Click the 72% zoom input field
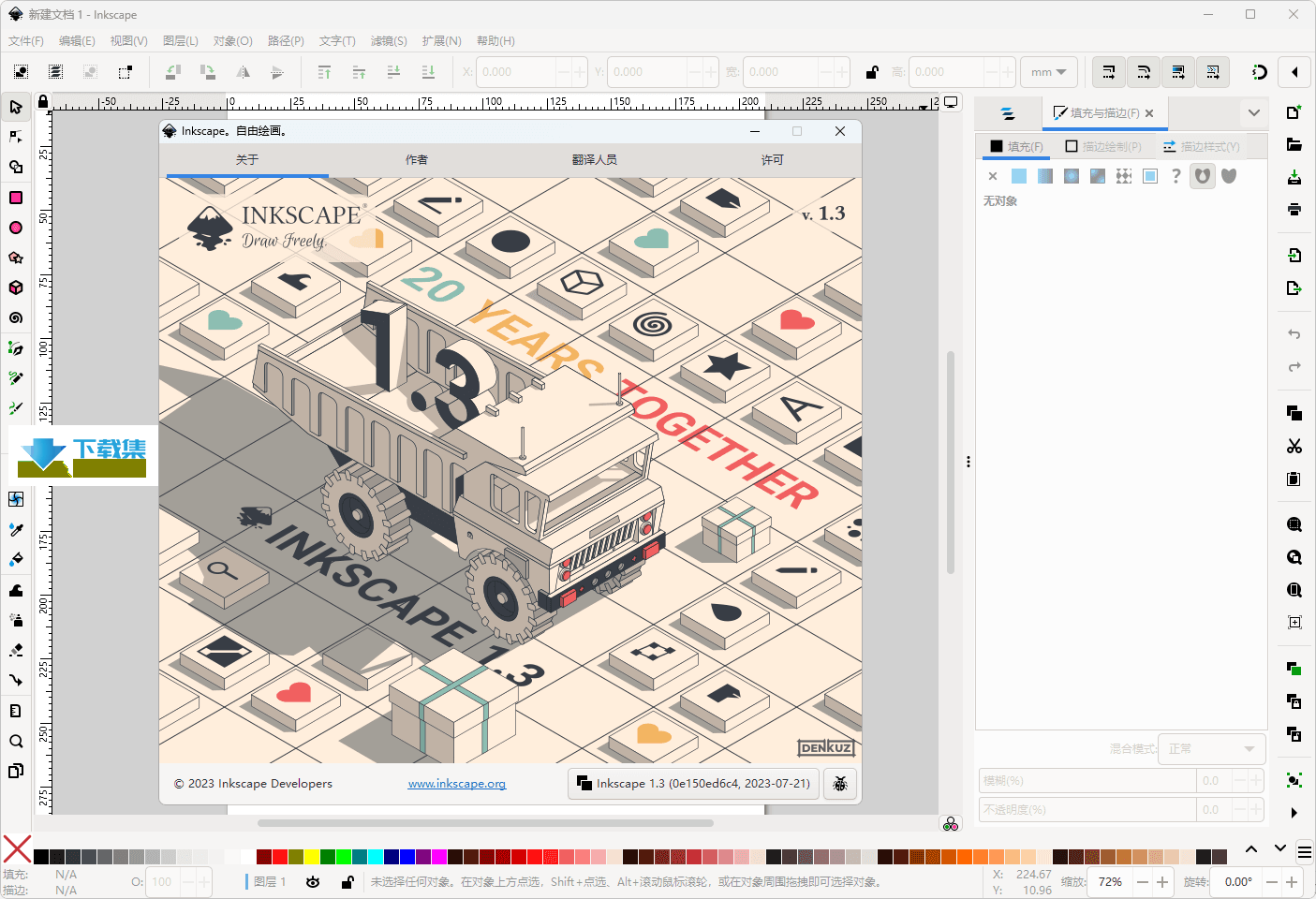 (1111, 882)
